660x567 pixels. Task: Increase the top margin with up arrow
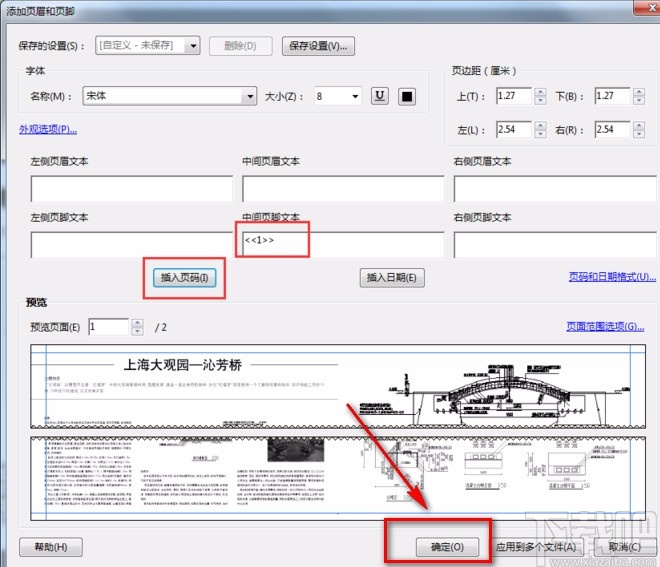pos(540,92)
